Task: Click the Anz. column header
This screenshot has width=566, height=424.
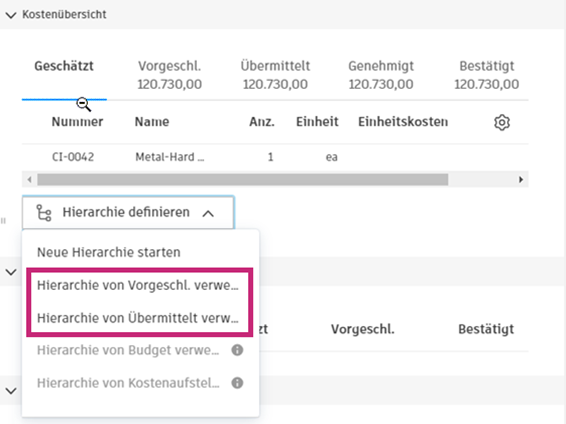Action: (x=262, y=122)
